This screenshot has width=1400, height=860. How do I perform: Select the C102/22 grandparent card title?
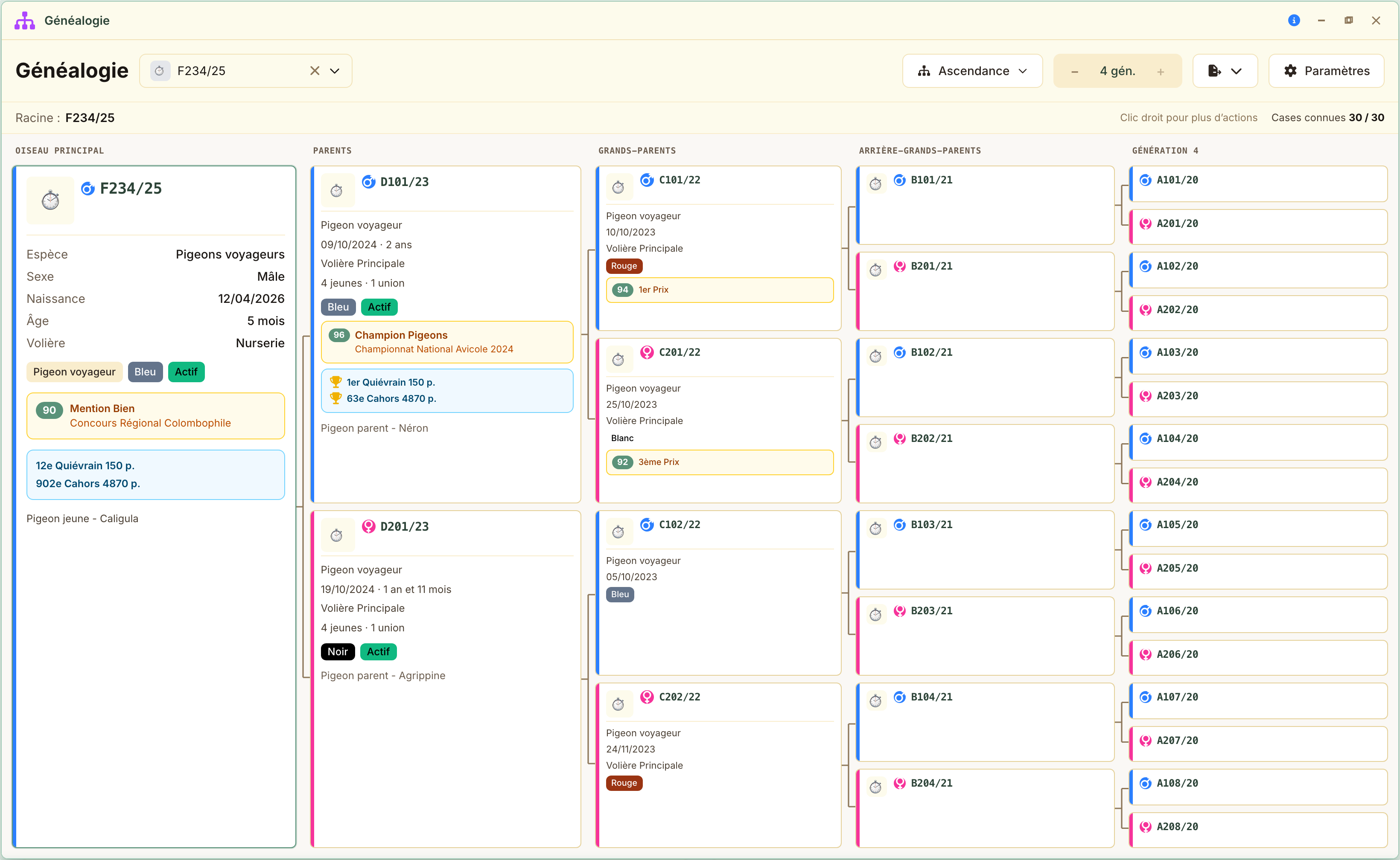click(x=680, y=525)
